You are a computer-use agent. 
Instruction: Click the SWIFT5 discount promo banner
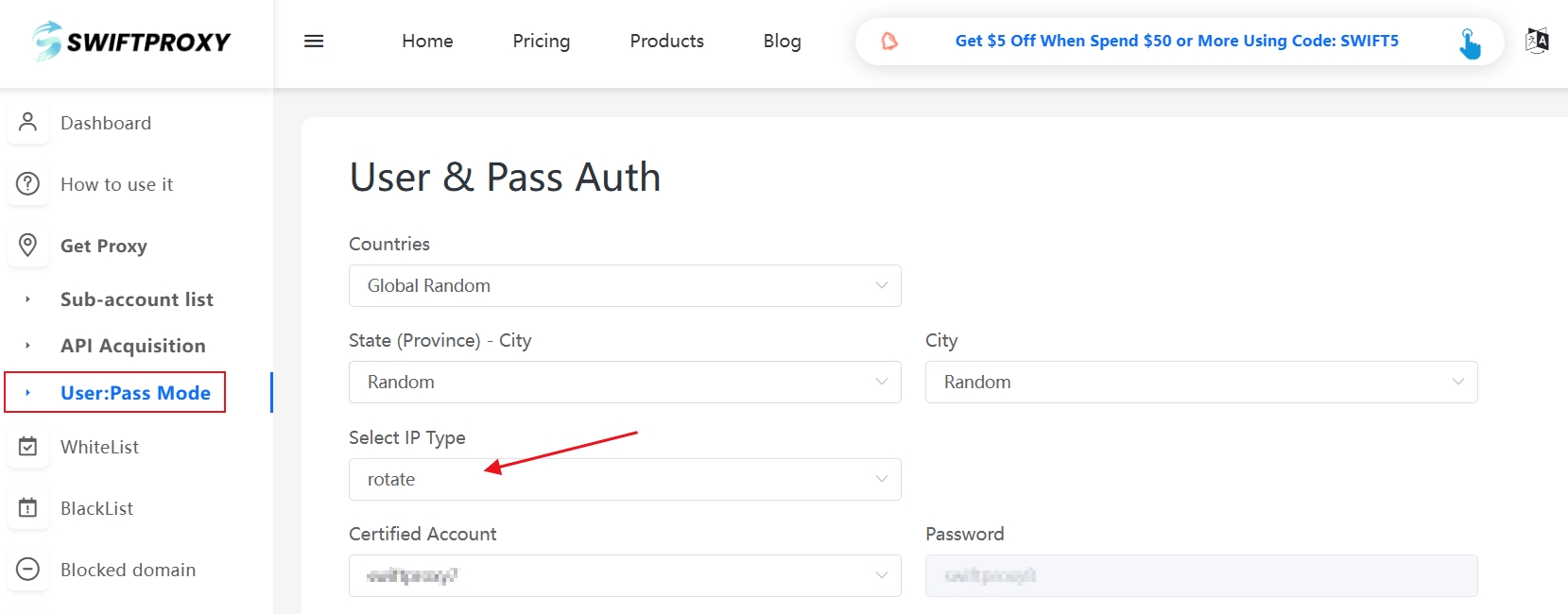(1176, 42)
